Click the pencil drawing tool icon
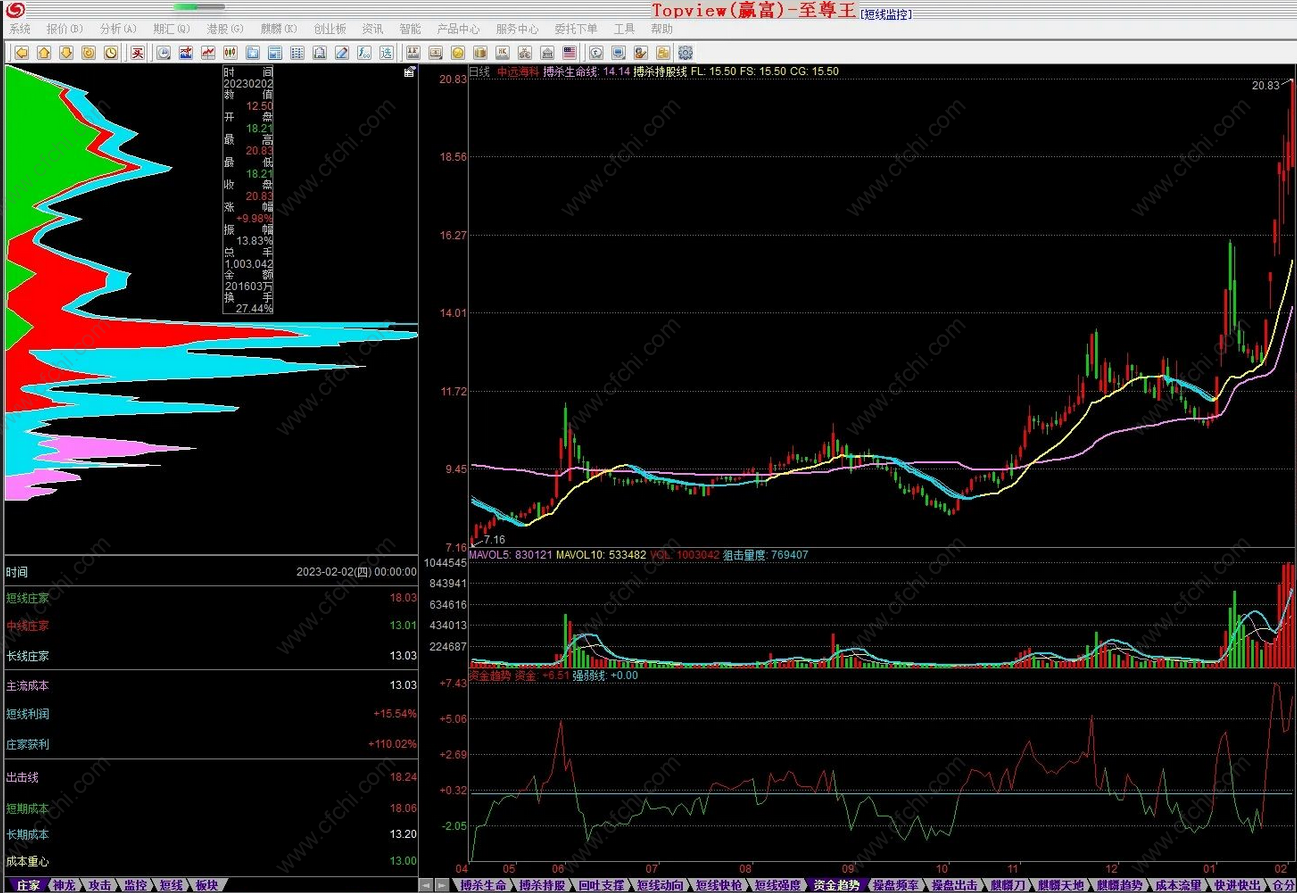Image resolution: width=1297 pixels, height=893 pixels. 341,52
